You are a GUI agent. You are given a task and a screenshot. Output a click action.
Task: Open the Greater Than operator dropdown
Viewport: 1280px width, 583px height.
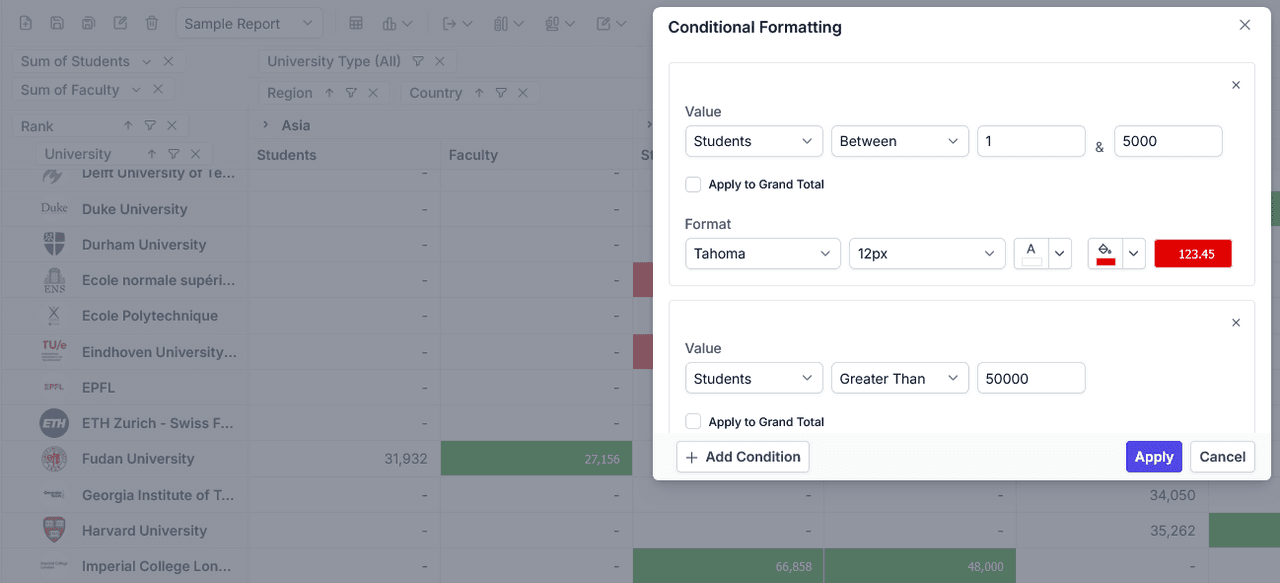(x=900, y=378)
